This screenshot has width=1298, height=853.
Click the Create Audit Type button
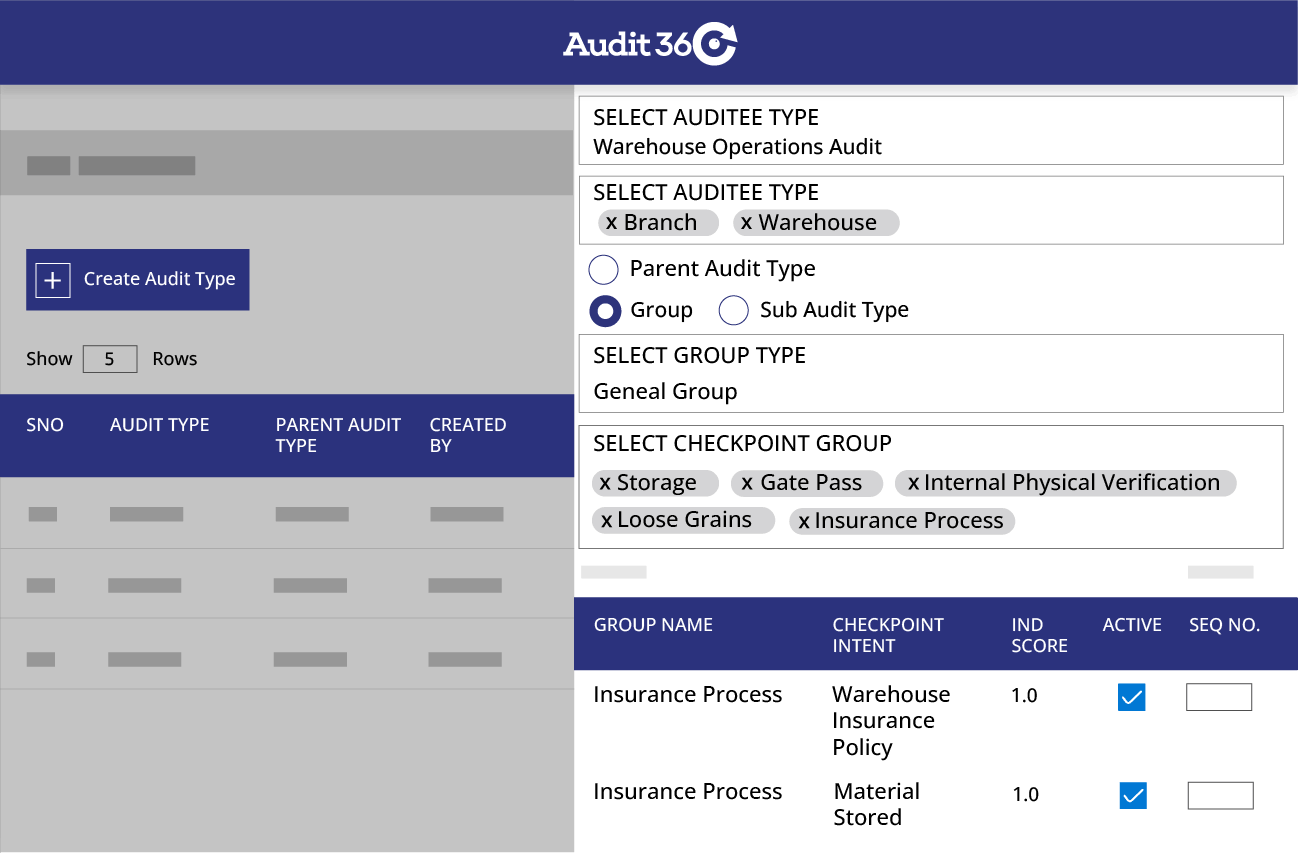tap(138, 280)
